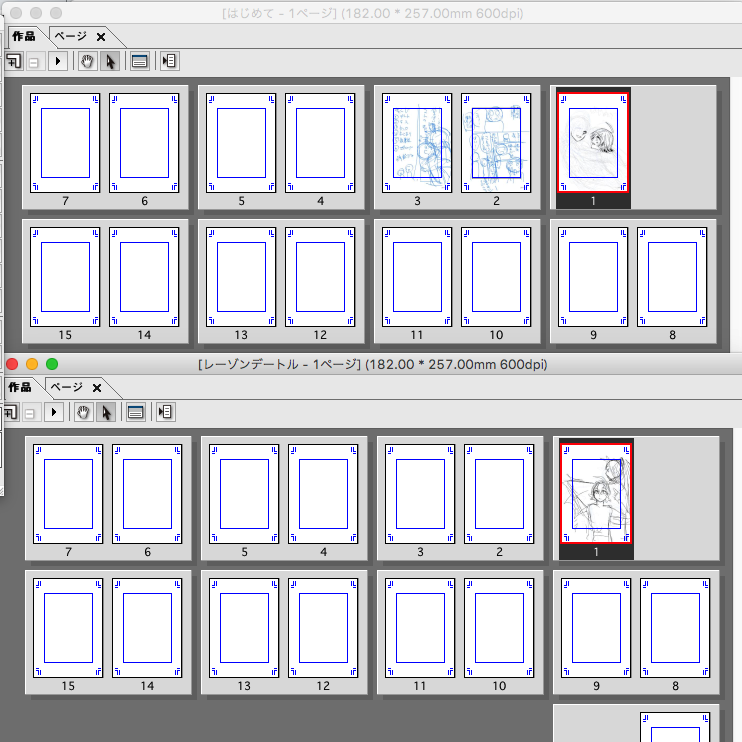
Task: Select page 12 thumbnail in はじめて window
Action: (320, 277)
